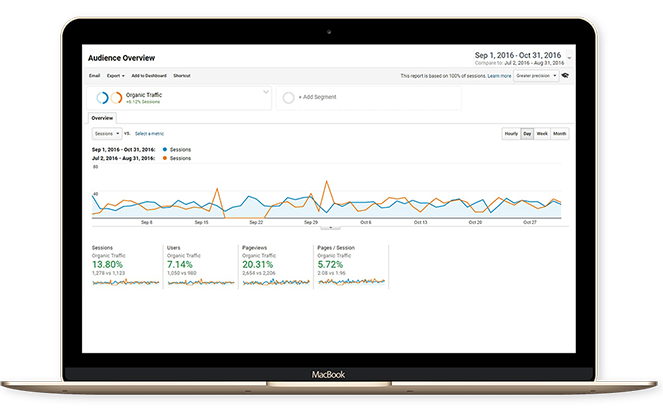
Task: Open the Export dropdown menu
Action: pyautogui.click(x=115, y=76)
